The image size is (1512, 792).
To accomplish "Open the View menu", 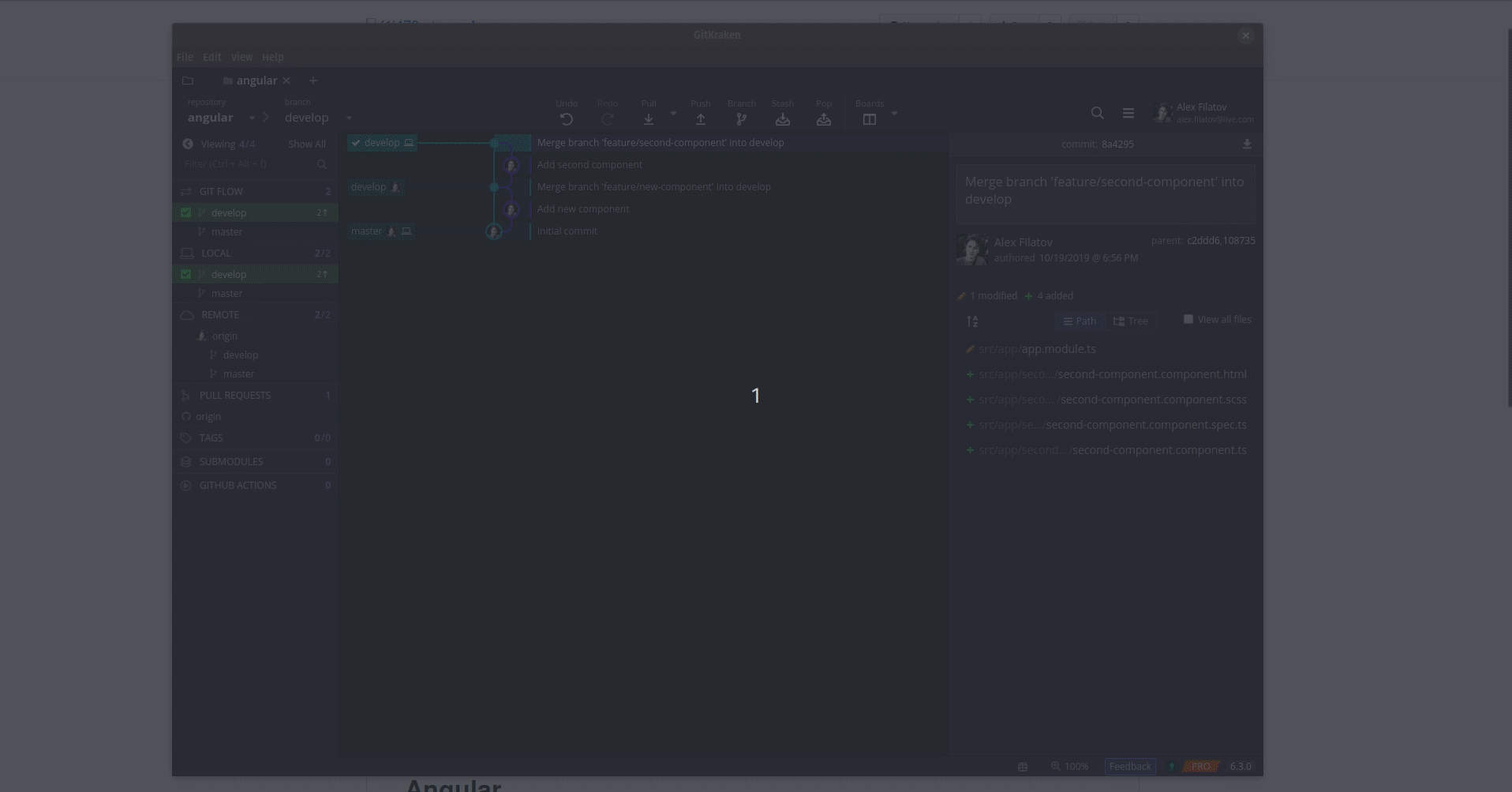I will [x=241, y=58].
